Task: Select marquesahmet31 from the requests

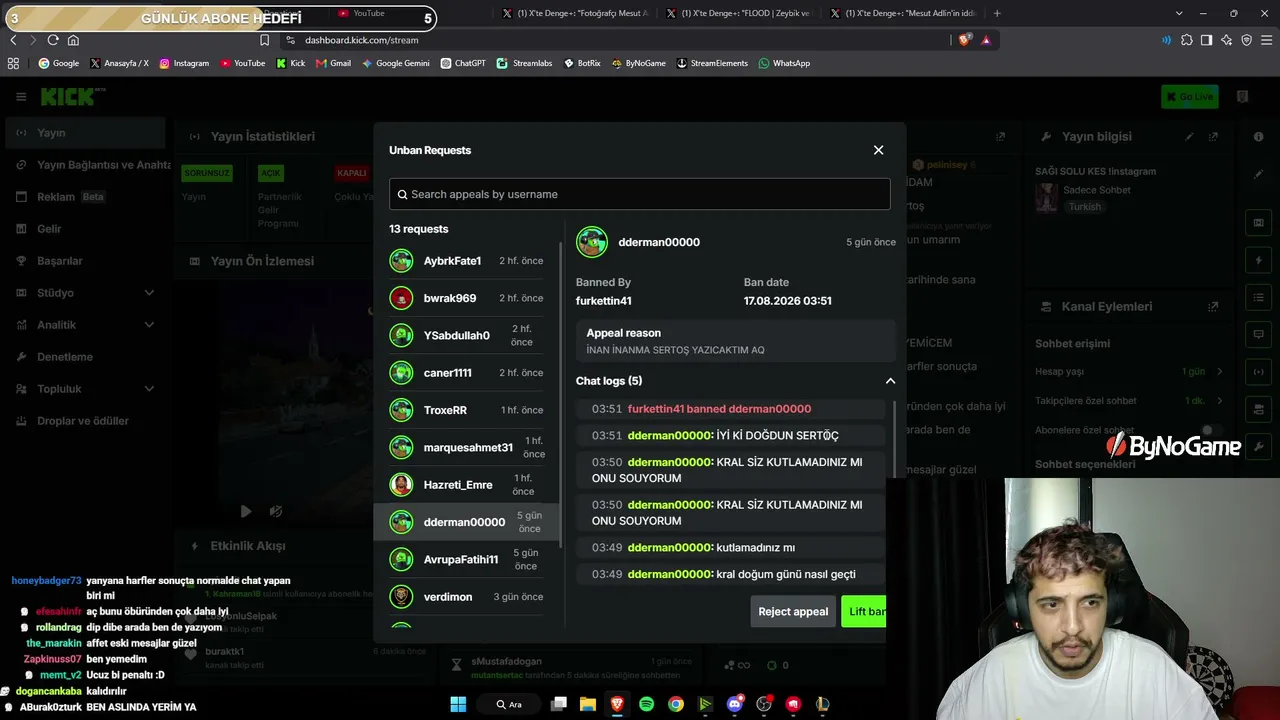Action: (466, 448)
